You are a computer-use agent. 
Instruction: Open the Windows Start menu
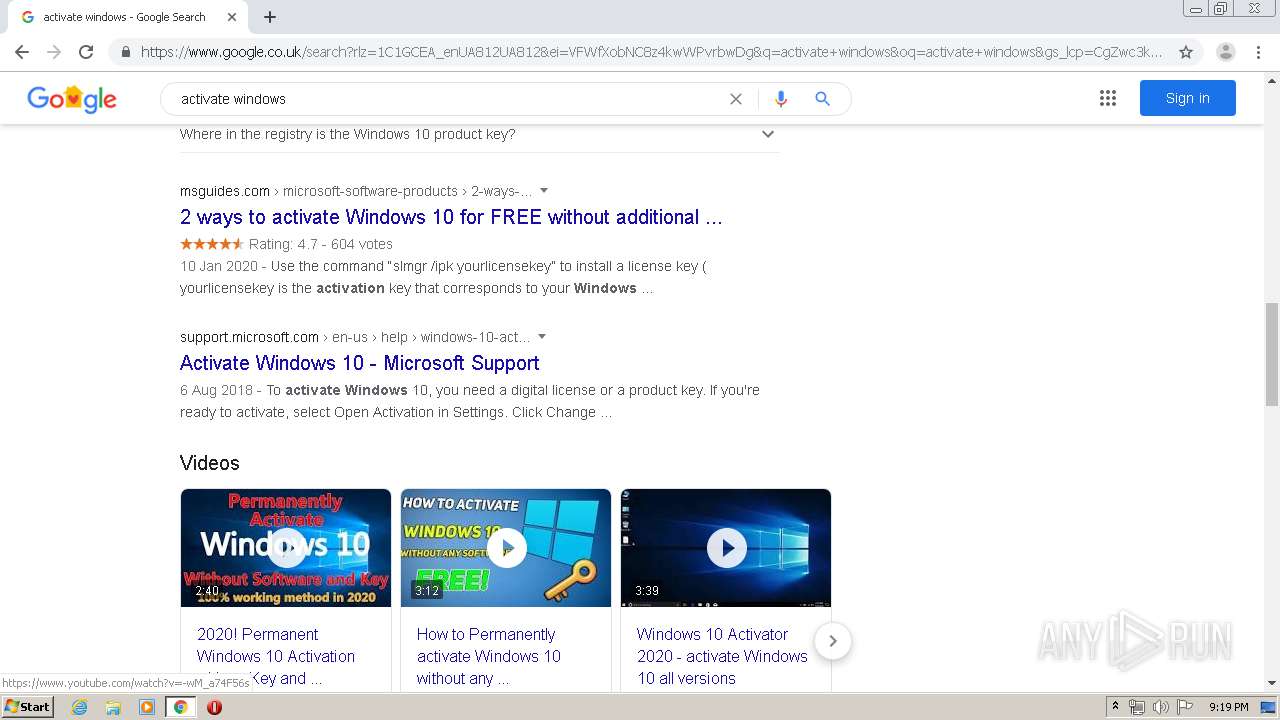[x=27, y=707]
